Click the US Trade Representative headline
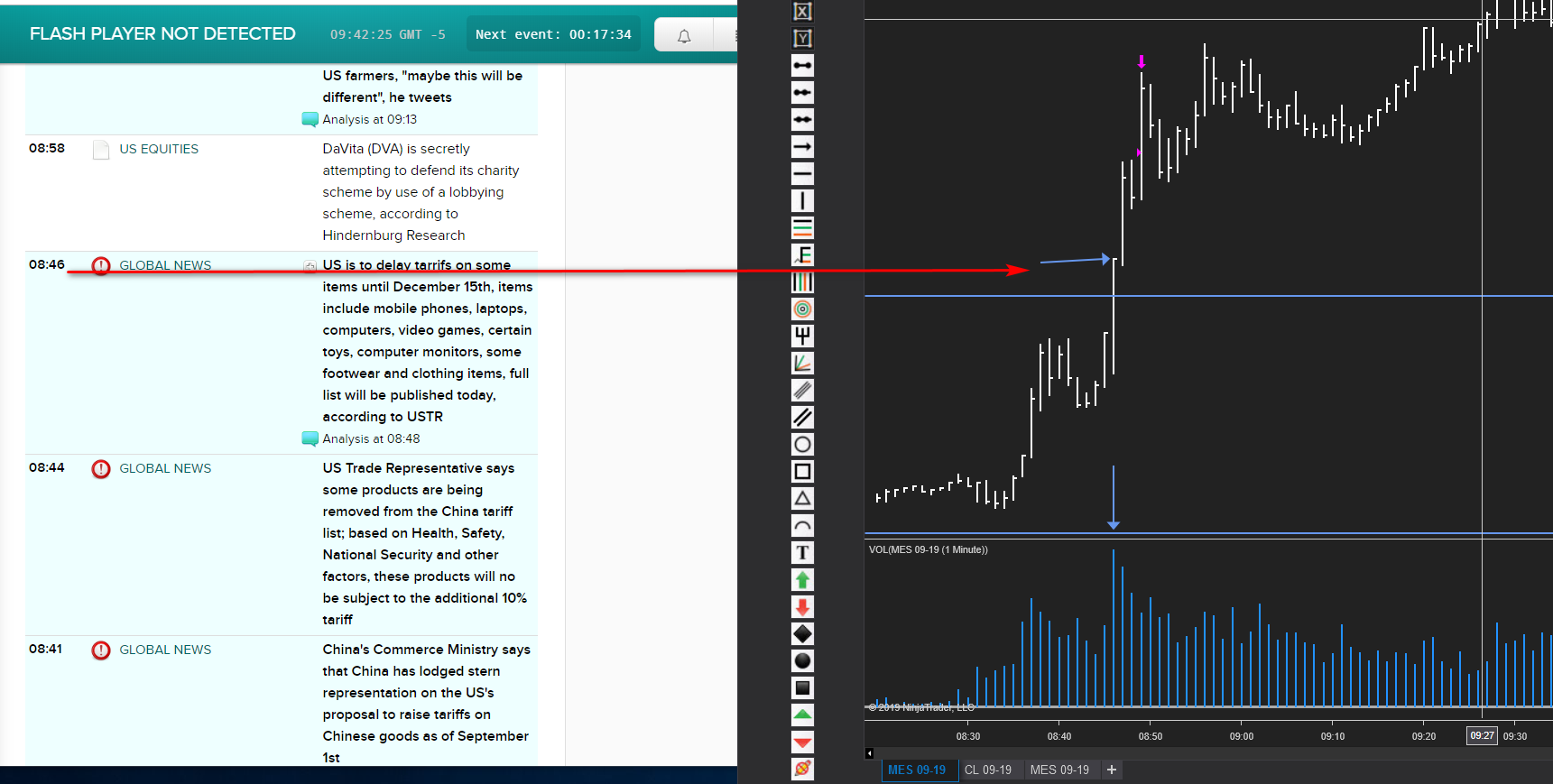Viewport: 1553px width, 784px height. coord(425,544)
